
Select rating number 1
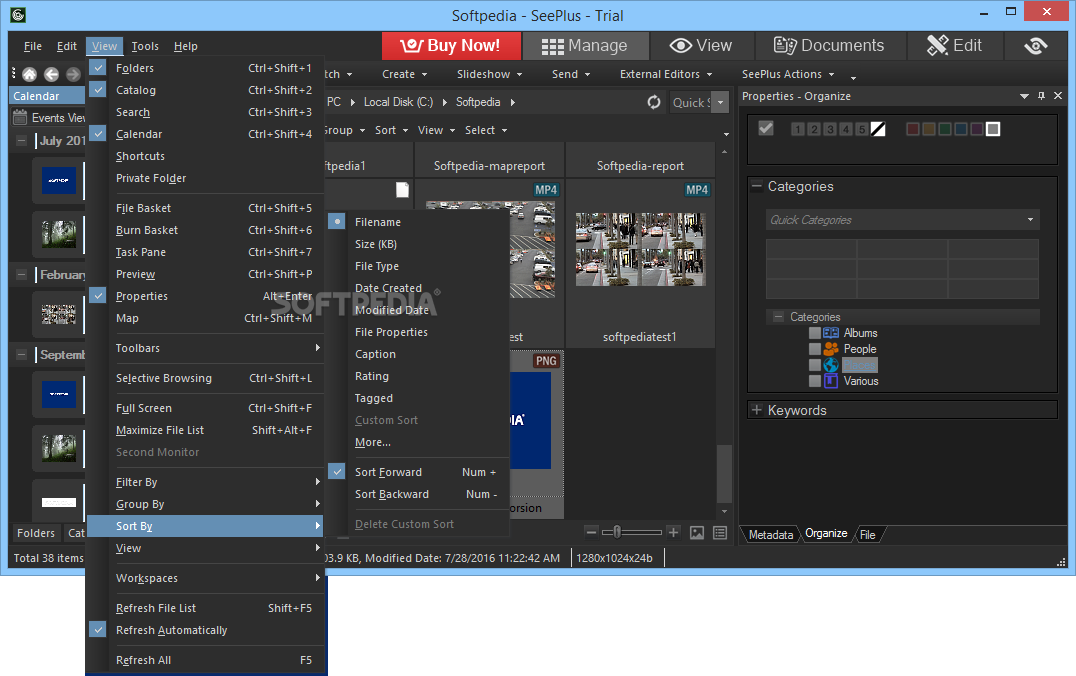797,129
